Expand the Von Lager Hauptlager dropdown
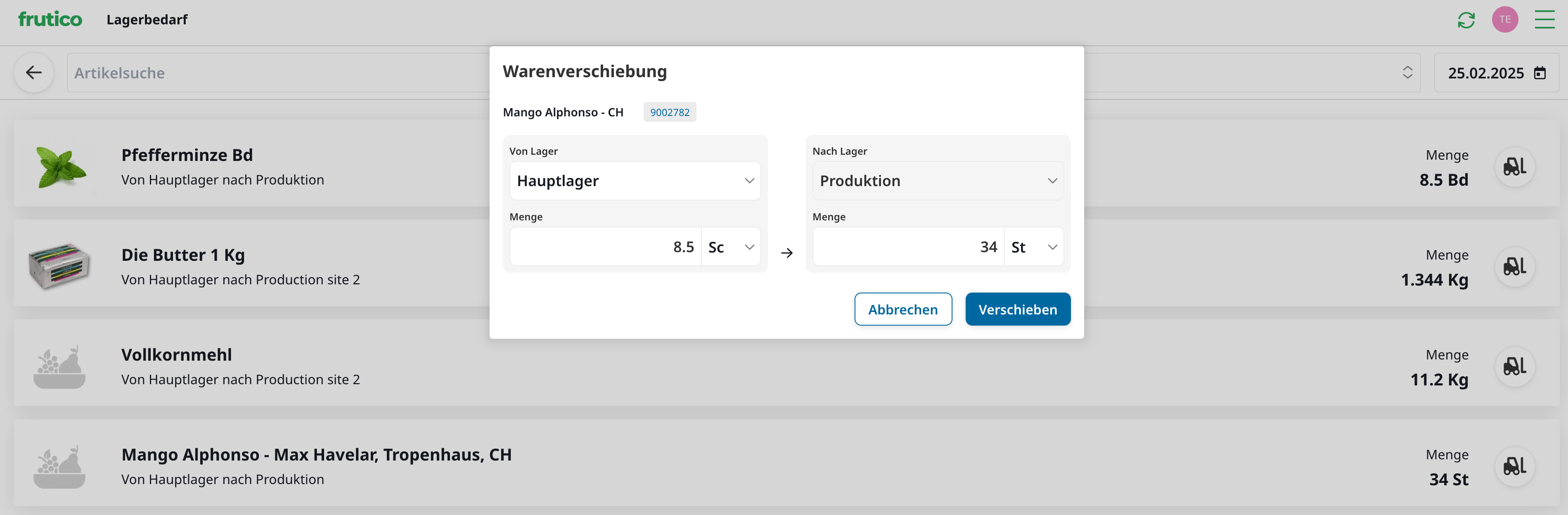1568x515 pixels. 635,181
